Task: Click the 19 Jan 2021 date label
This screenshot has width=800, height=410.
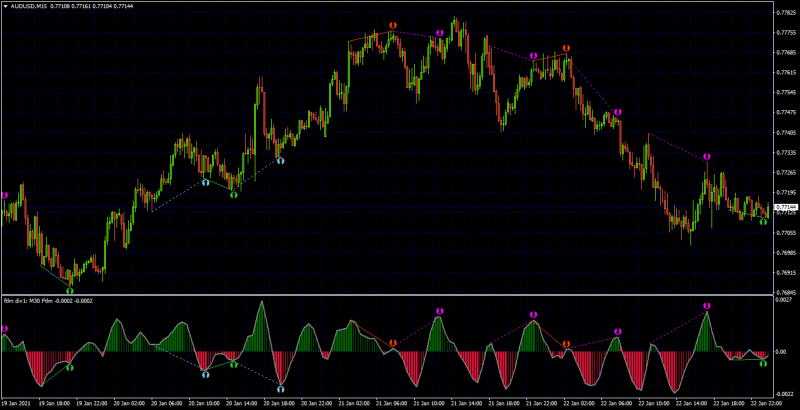Action: 14,402
